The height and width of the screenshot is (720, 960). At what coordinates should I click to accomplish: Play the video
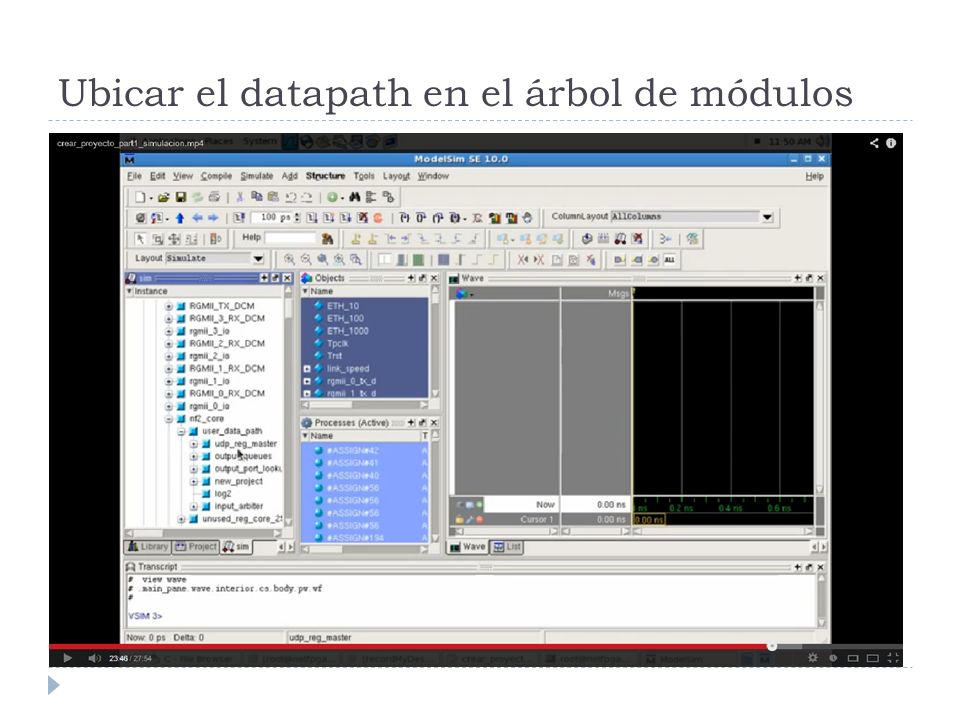(x=67, y=658)
